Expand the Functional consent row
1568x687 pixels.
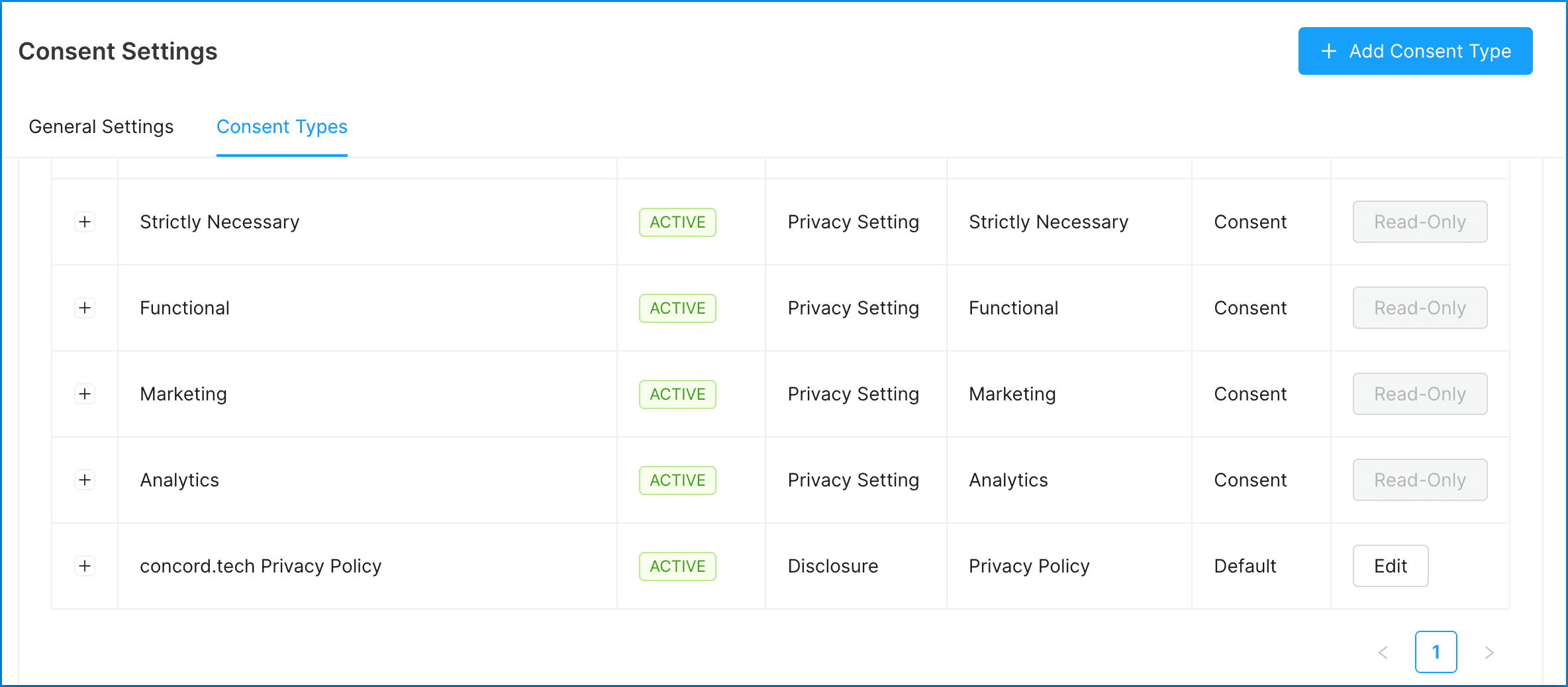coord(85,308)
